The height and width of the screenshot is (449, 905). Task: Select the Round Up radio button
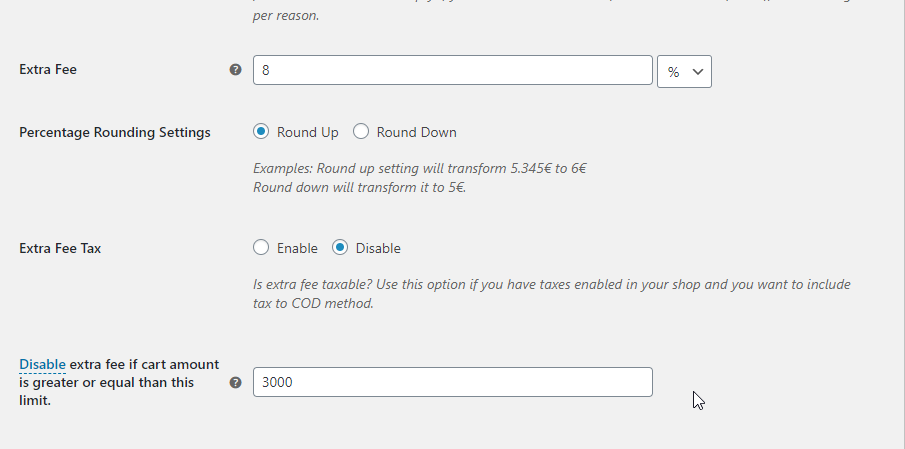261,132
